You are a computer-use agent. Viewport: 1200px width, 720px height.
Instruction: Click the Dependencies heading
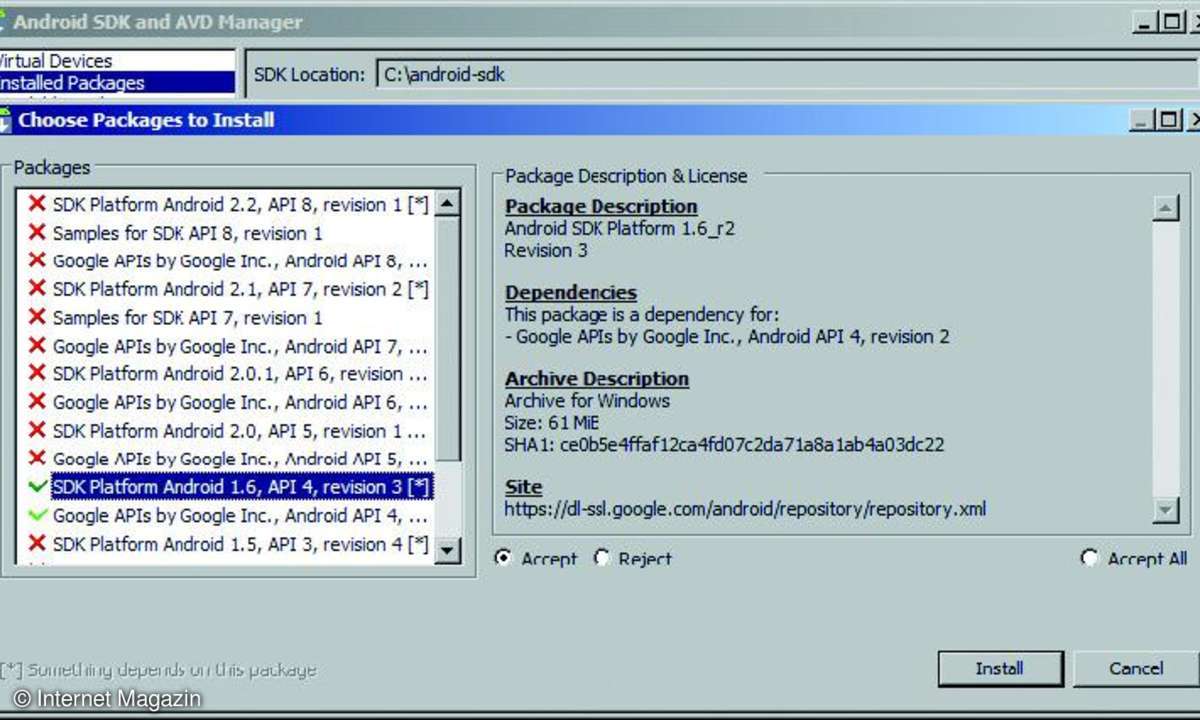pyautogui.click(x=570, y=292)
